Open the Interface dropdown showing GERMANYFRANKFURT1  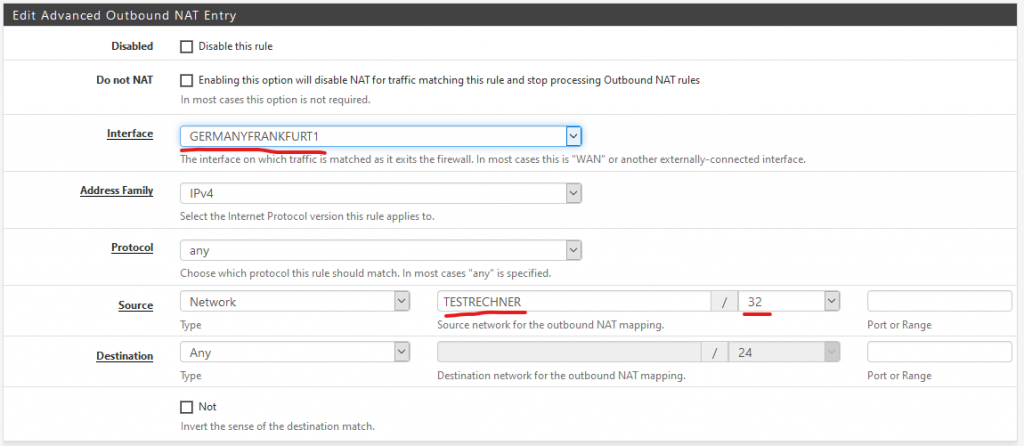pos(381,136)
